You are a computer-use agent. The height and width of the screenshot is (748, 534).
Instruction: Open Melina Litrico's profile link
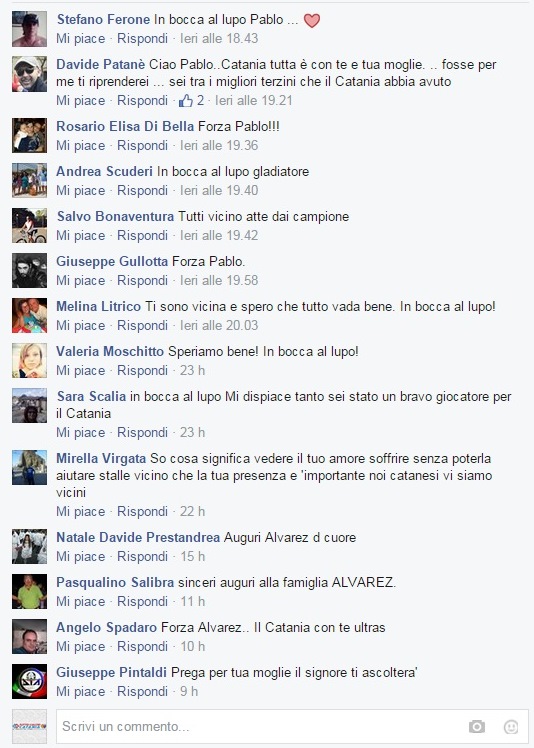coord(99,306)
